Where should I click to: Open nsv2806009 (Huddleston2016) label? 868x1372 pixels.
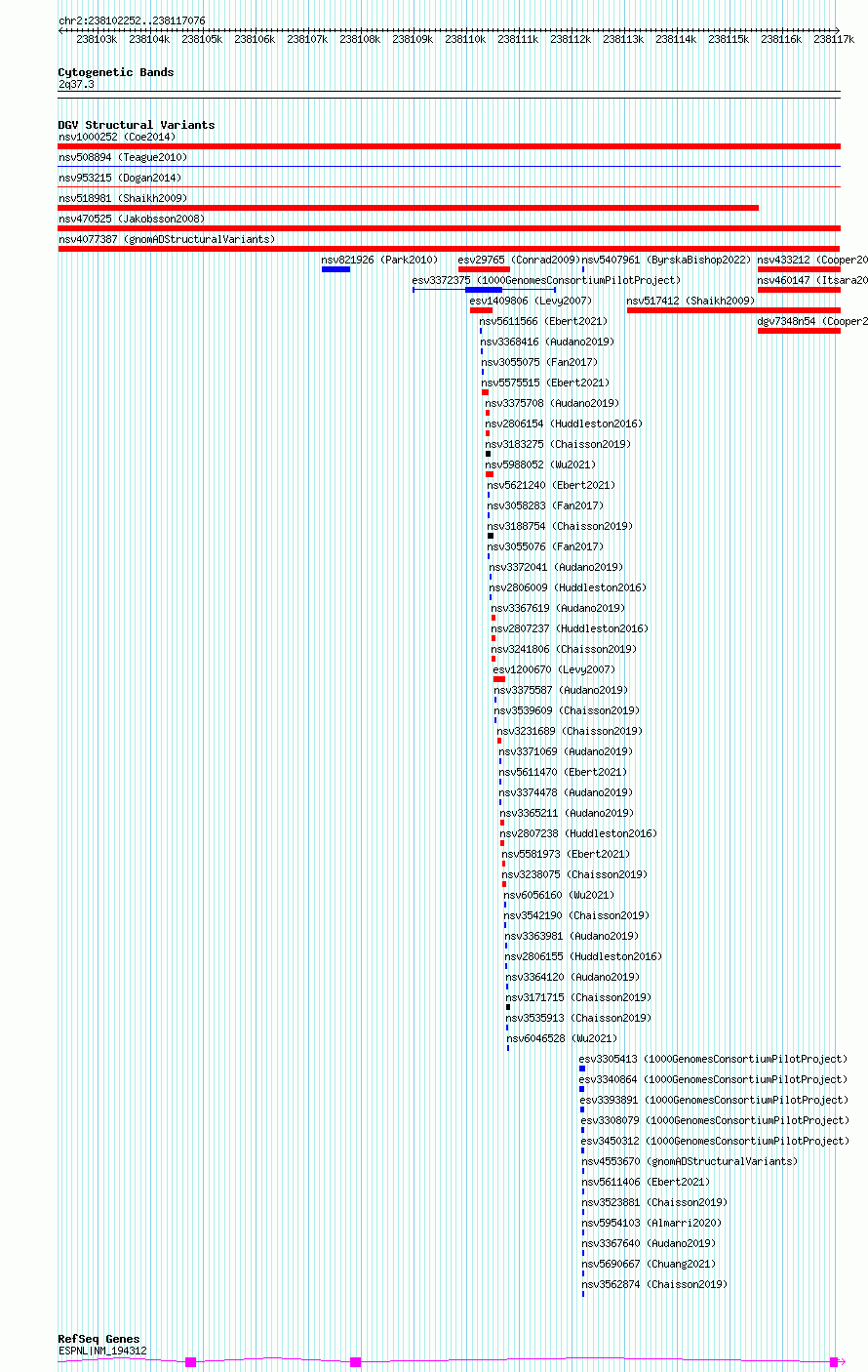[x=568, y=587]
